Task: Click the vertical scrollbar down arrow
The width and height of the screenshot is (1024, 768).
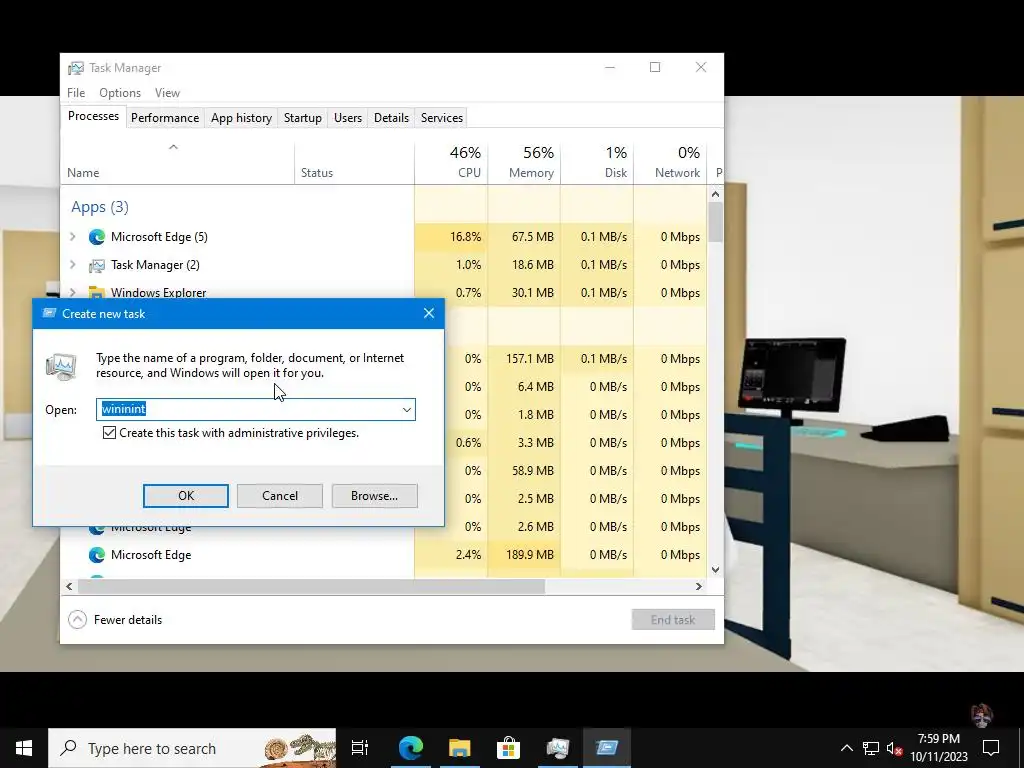Action: pos(715,569)
